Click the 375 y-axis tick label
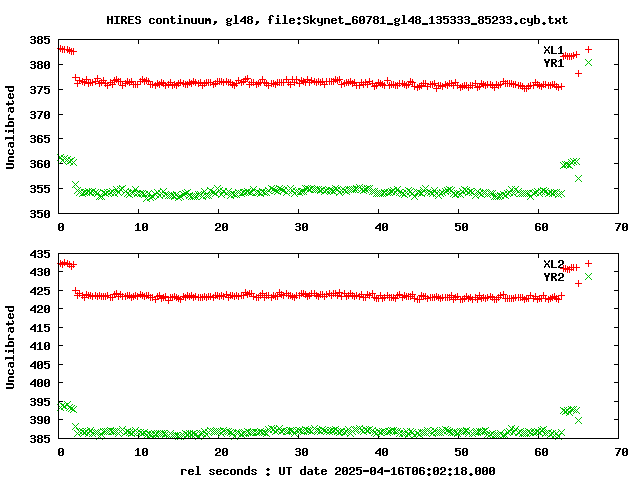Viewport: 640px width, 480px height. coord(40,90)
